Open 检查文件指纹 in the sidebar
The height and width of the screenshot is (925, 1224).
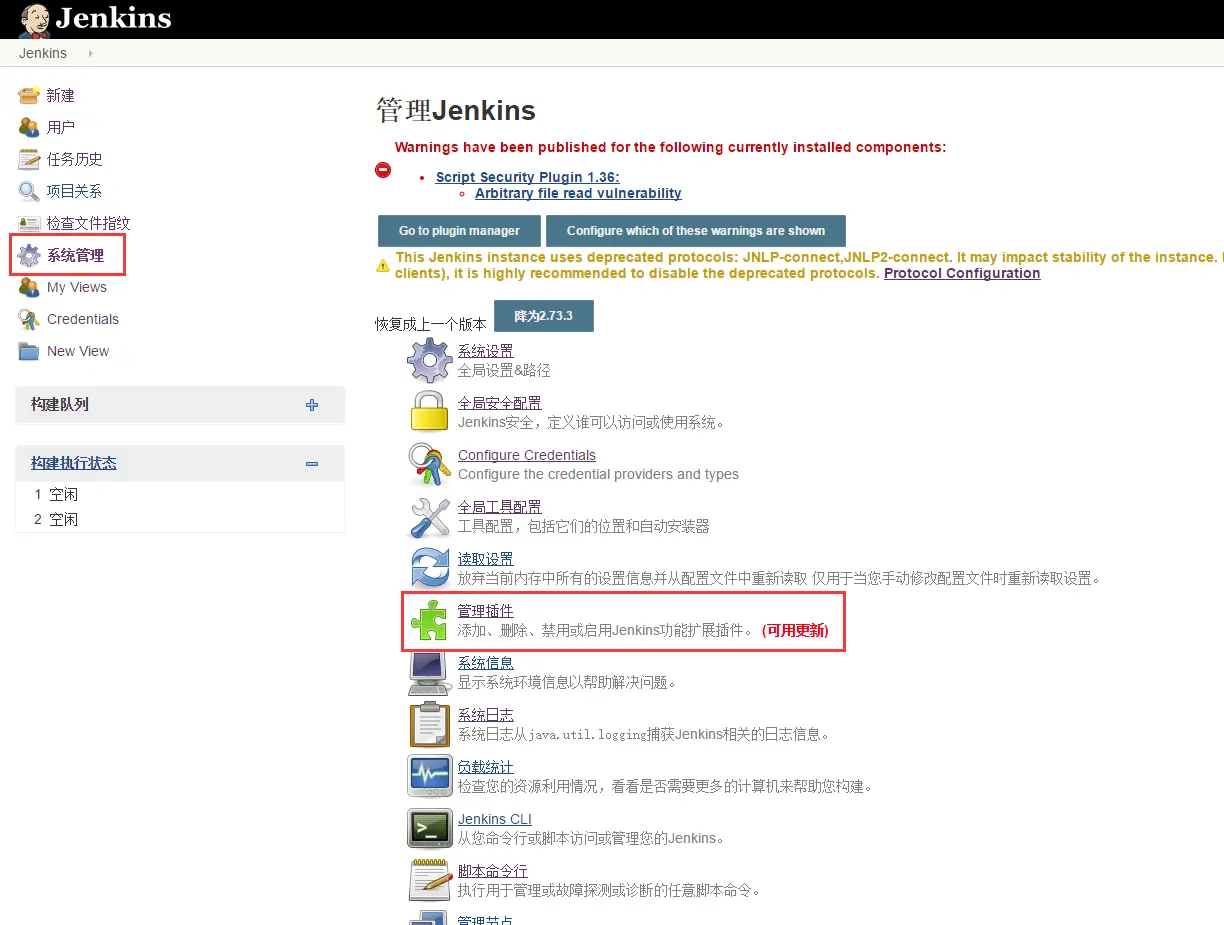(89, 223)
